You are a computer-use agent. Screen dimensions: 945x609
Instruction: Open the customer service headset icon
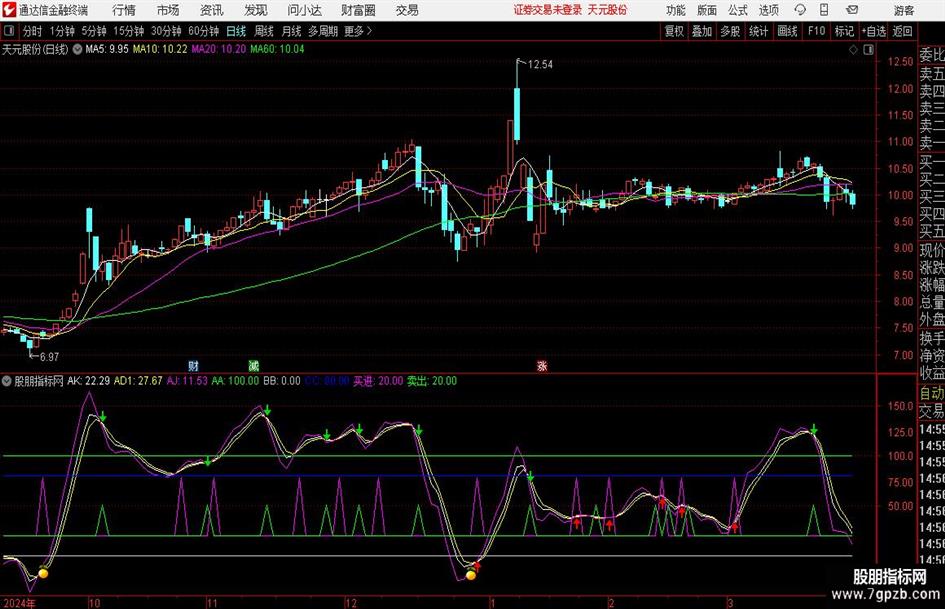tap(800, 10)
